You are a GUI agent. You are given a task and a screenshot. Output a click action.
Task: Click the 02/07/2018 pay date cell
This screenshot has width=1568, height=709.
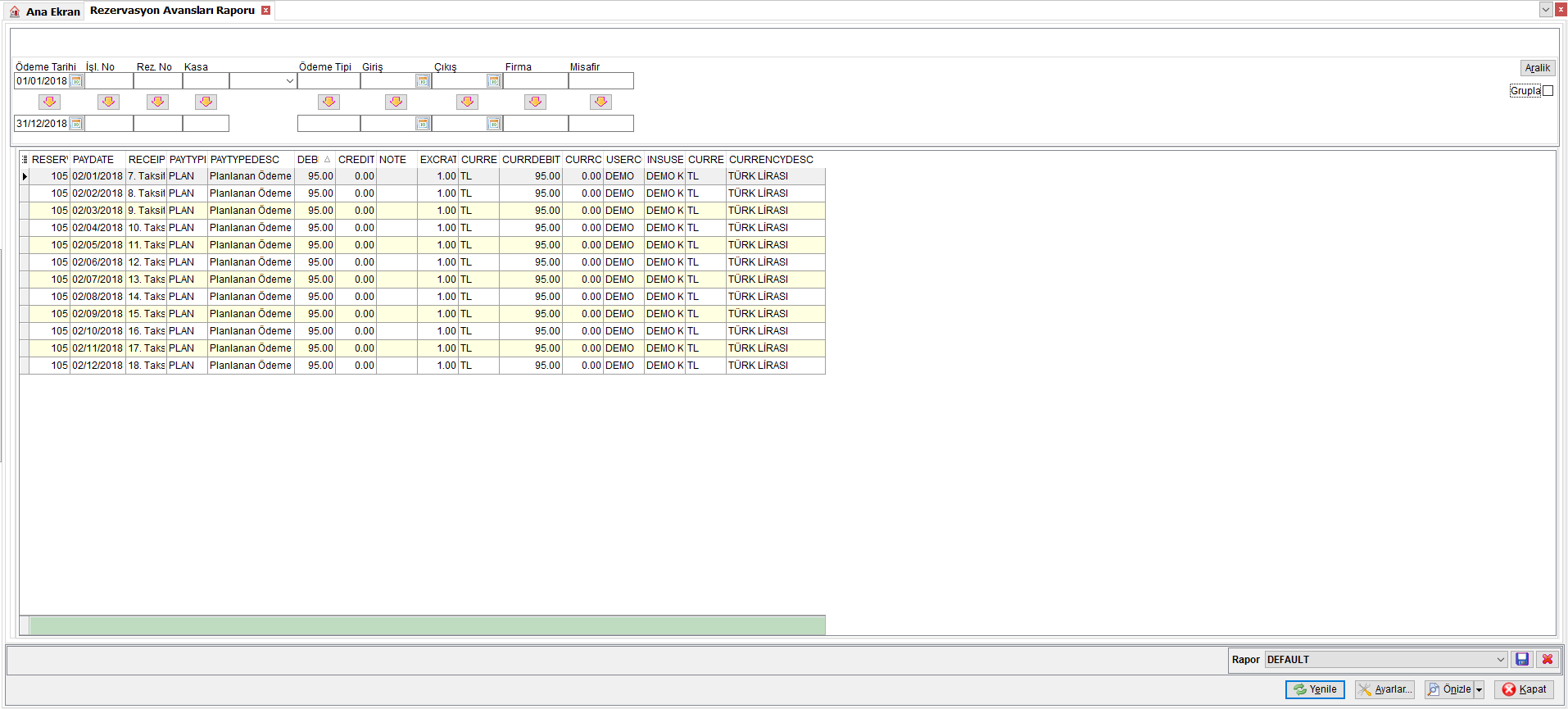coord(97,280)
